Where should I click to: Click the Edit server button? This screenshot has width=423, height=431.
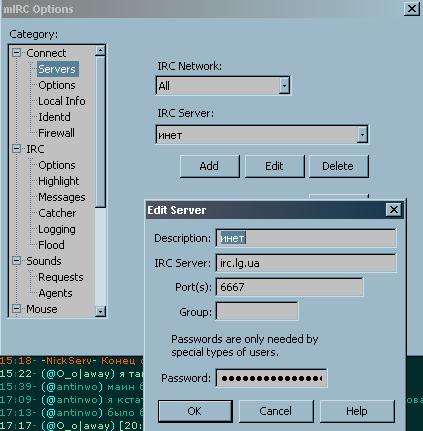click(274, 166)
